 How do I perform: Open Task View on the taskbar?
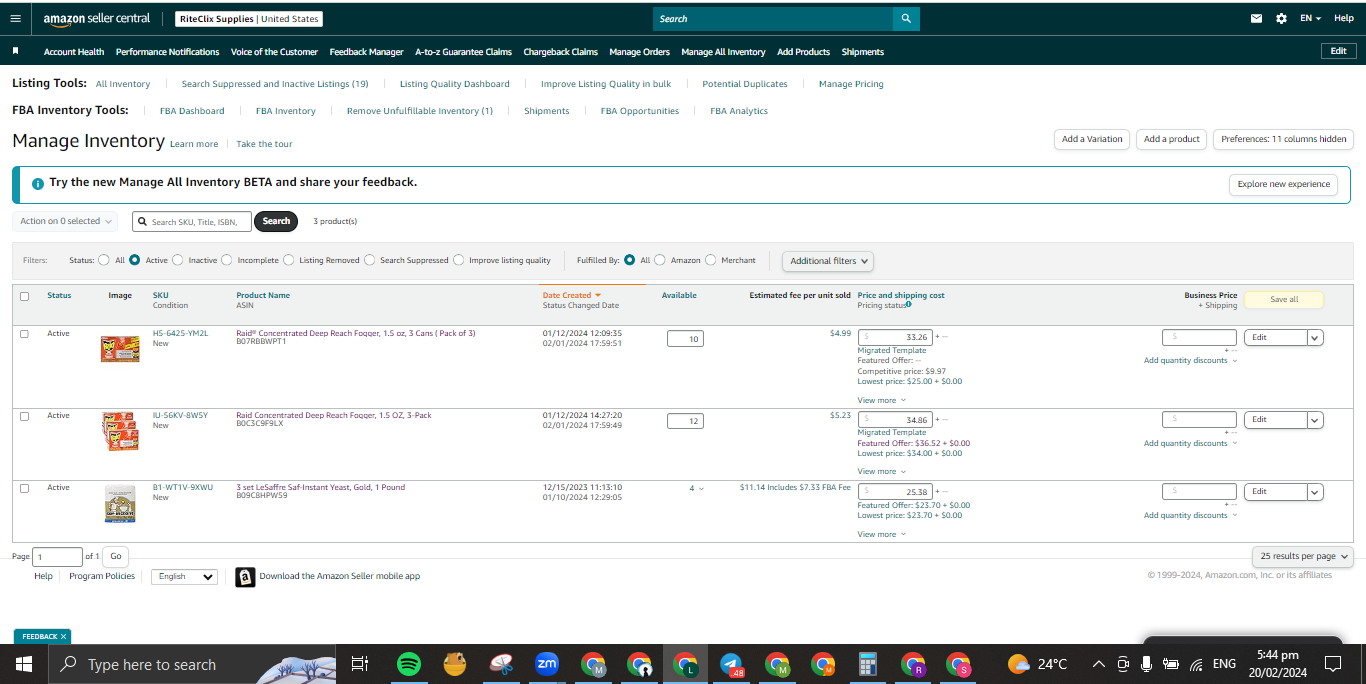pyautogui.click(x=360, y=664)
